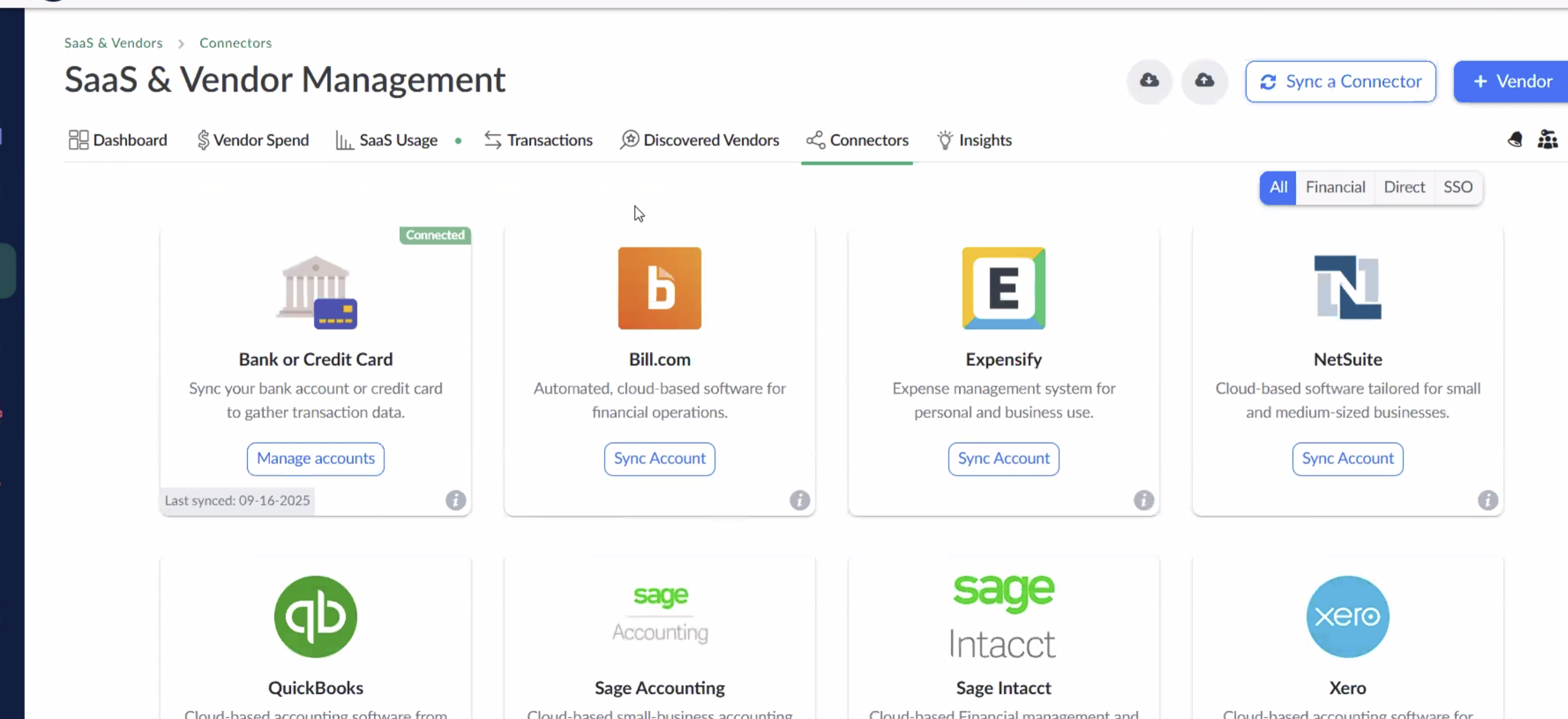Click the QuickBooks logo
The width and height of the screenshot is (1568, 719).
coord(316,616)
